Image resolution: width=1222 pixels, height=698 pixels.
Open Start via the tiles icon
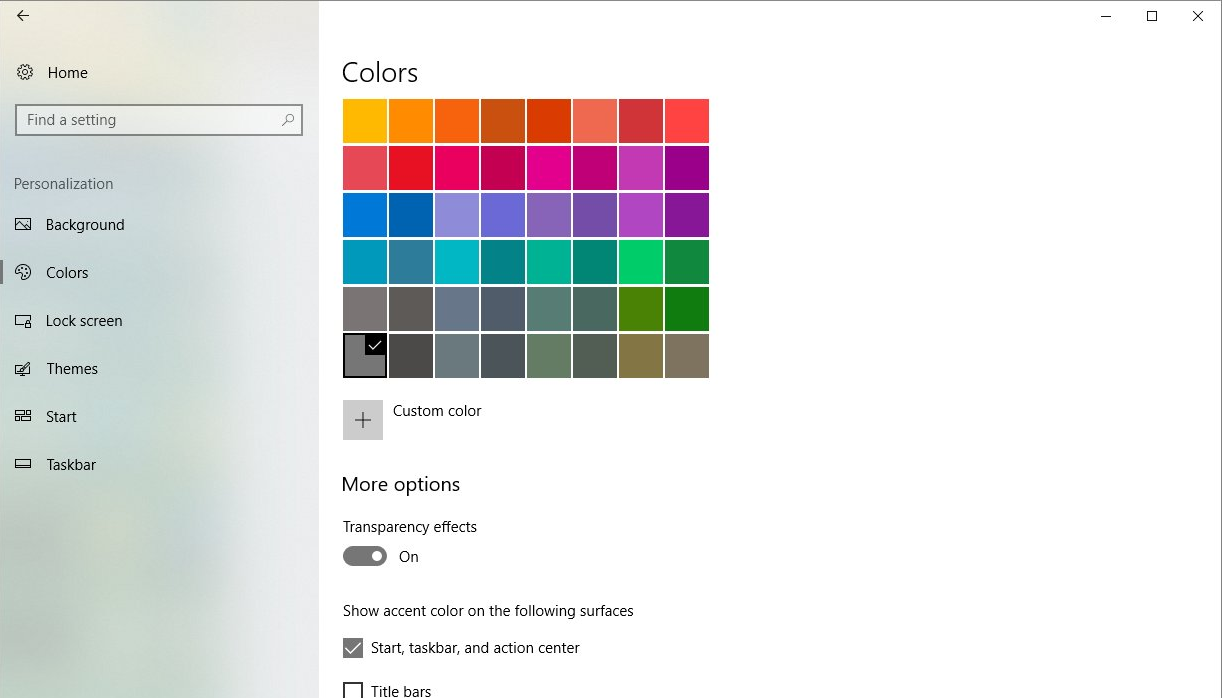click(x=23, y=417)
